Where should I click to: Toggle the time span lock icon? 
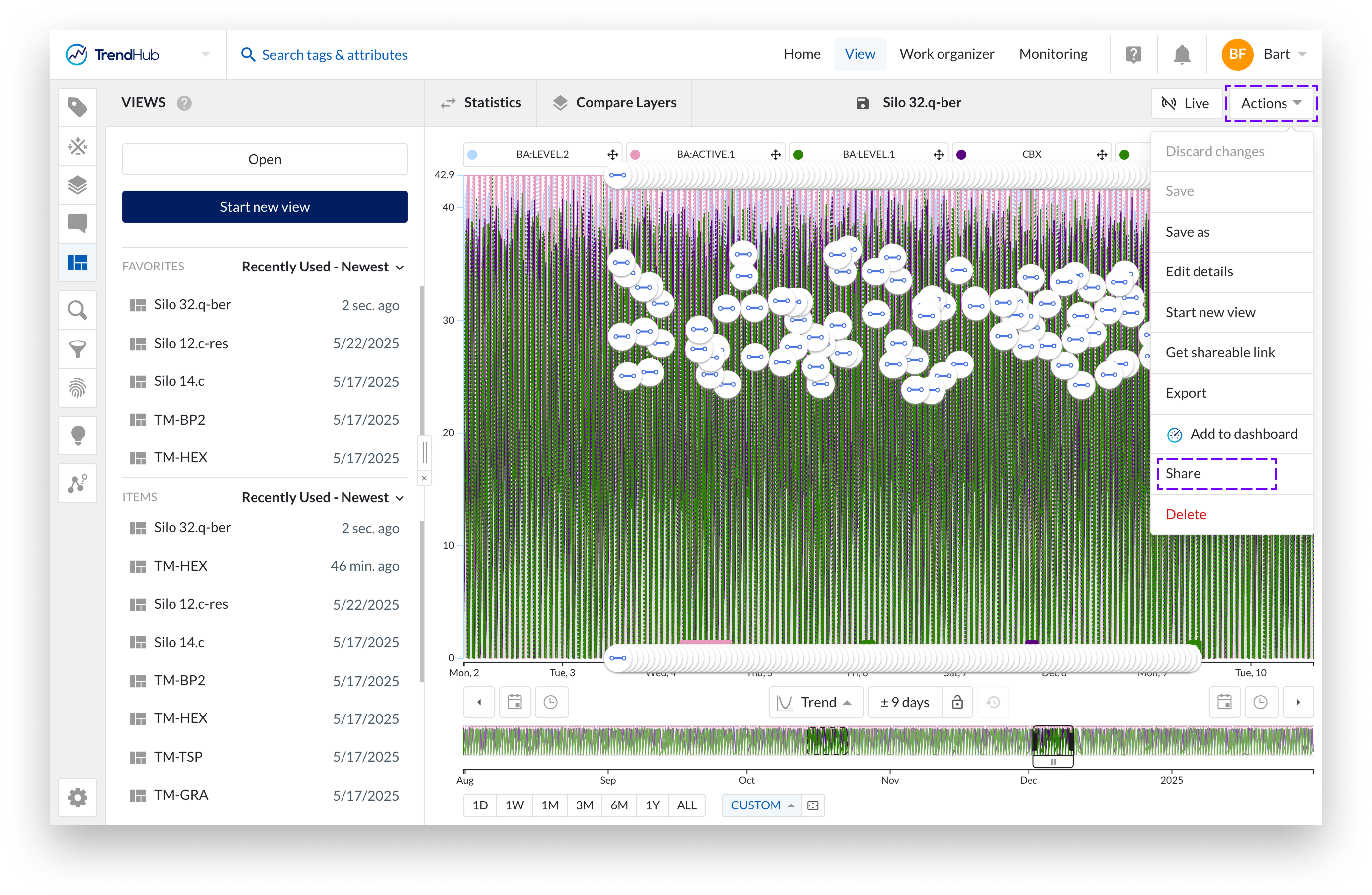(957, 702)
